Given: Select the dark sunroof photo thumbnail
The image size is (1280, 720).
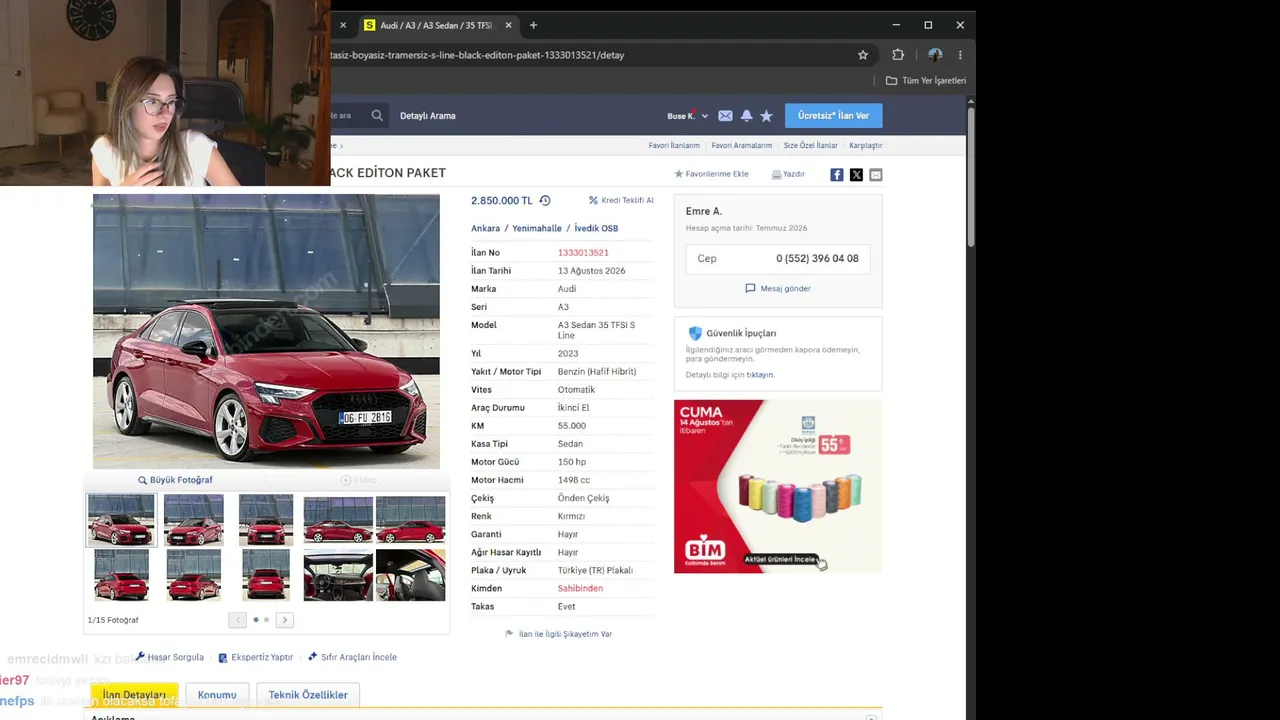Looking at the screenshot, I should pos(410,575).
